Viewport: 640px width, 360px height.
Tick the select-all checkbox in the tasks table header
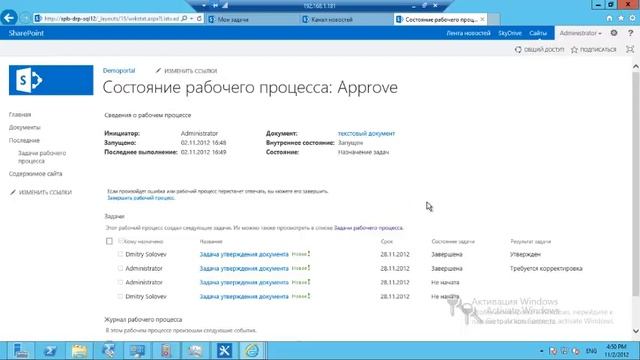coord(109,241)
